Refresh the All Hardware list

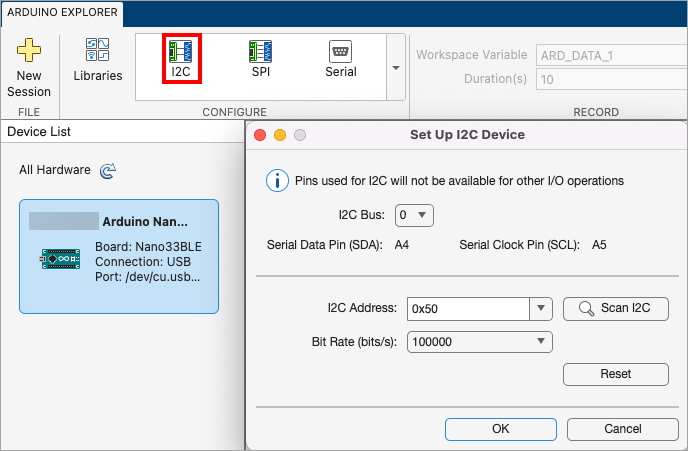[x=108, y=171]
